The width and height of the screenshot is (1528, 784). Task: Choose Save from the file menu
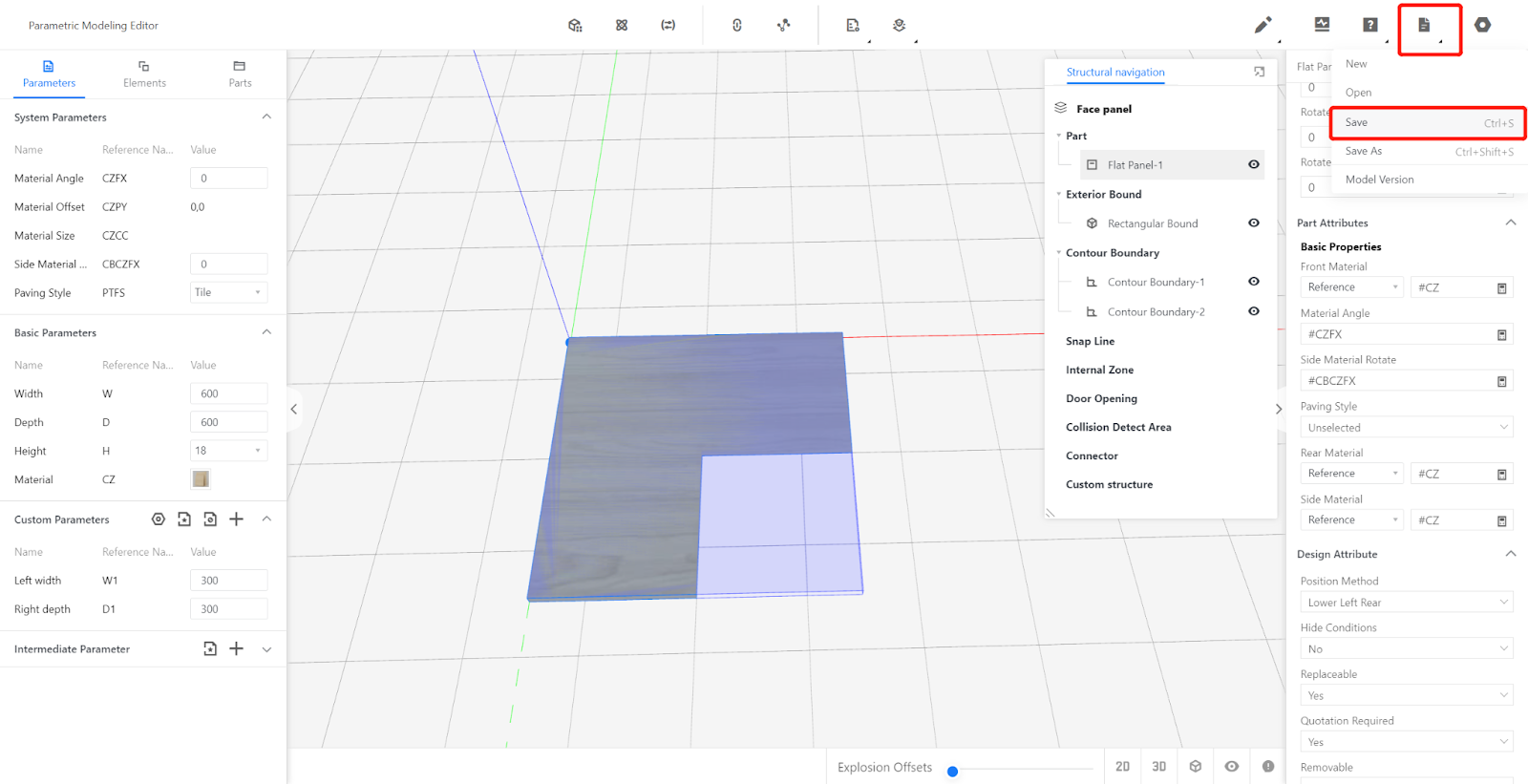click(x=1429, y=122)
